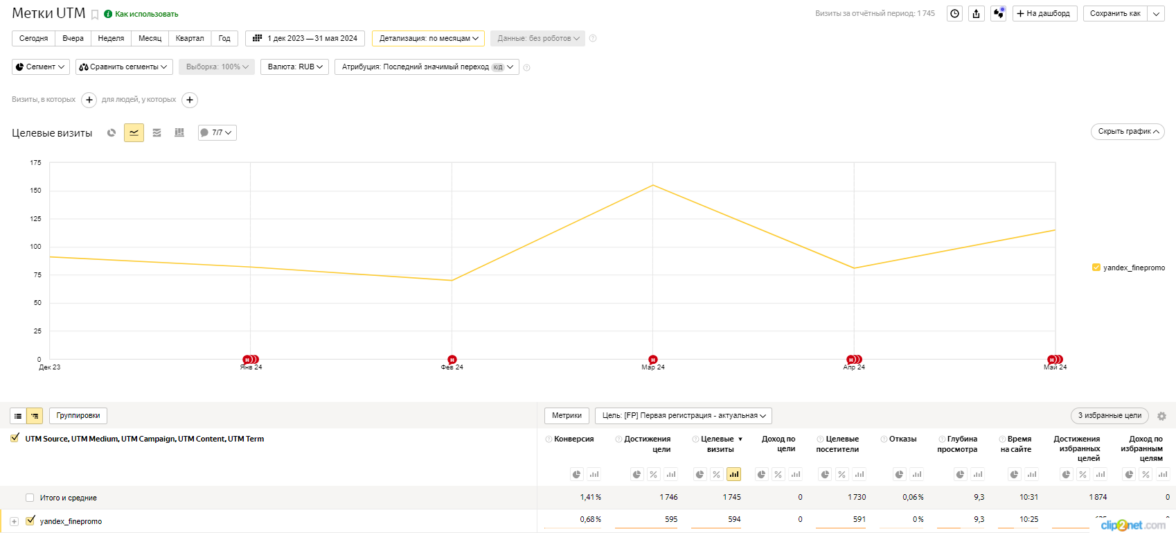
Task: Open the 7/7 annotations dropdown
Action: pos(218,133)
